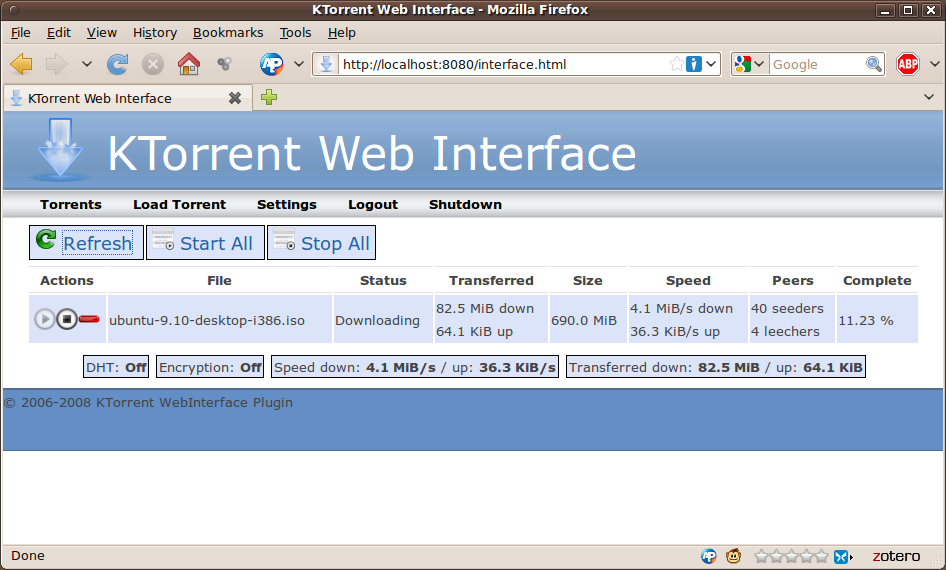This screenshot has height=570, width=946.
Task: Click the Stop loading icon
Action: click(153, 64)
